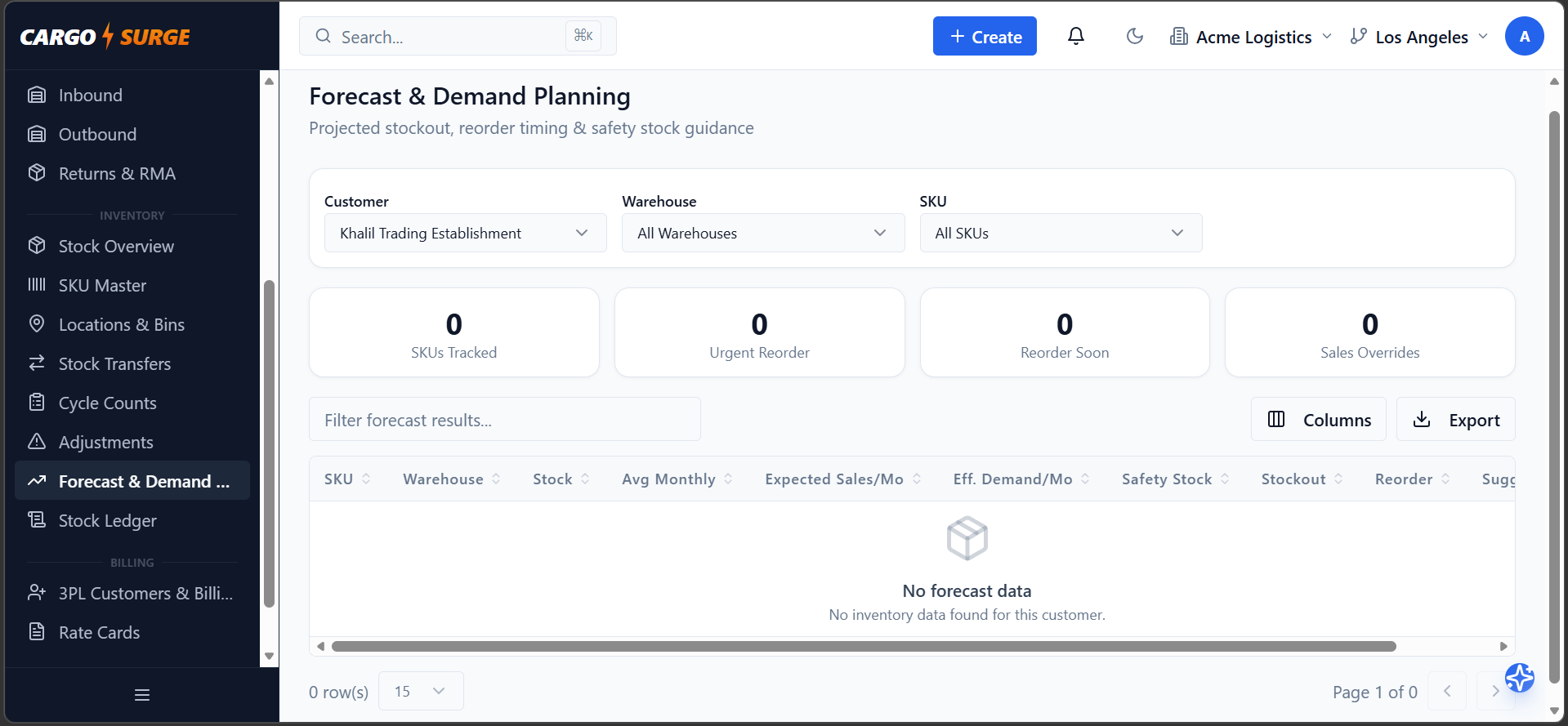Click the Cargo Surge logo
Screen dimensions: 1568x726
105,37
